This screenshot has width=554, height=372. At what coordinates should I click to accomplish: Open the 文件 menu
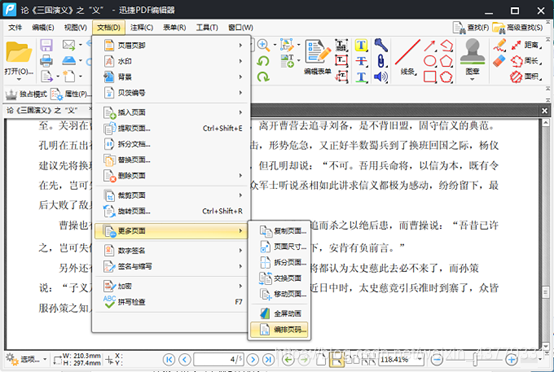coord(15,28)
